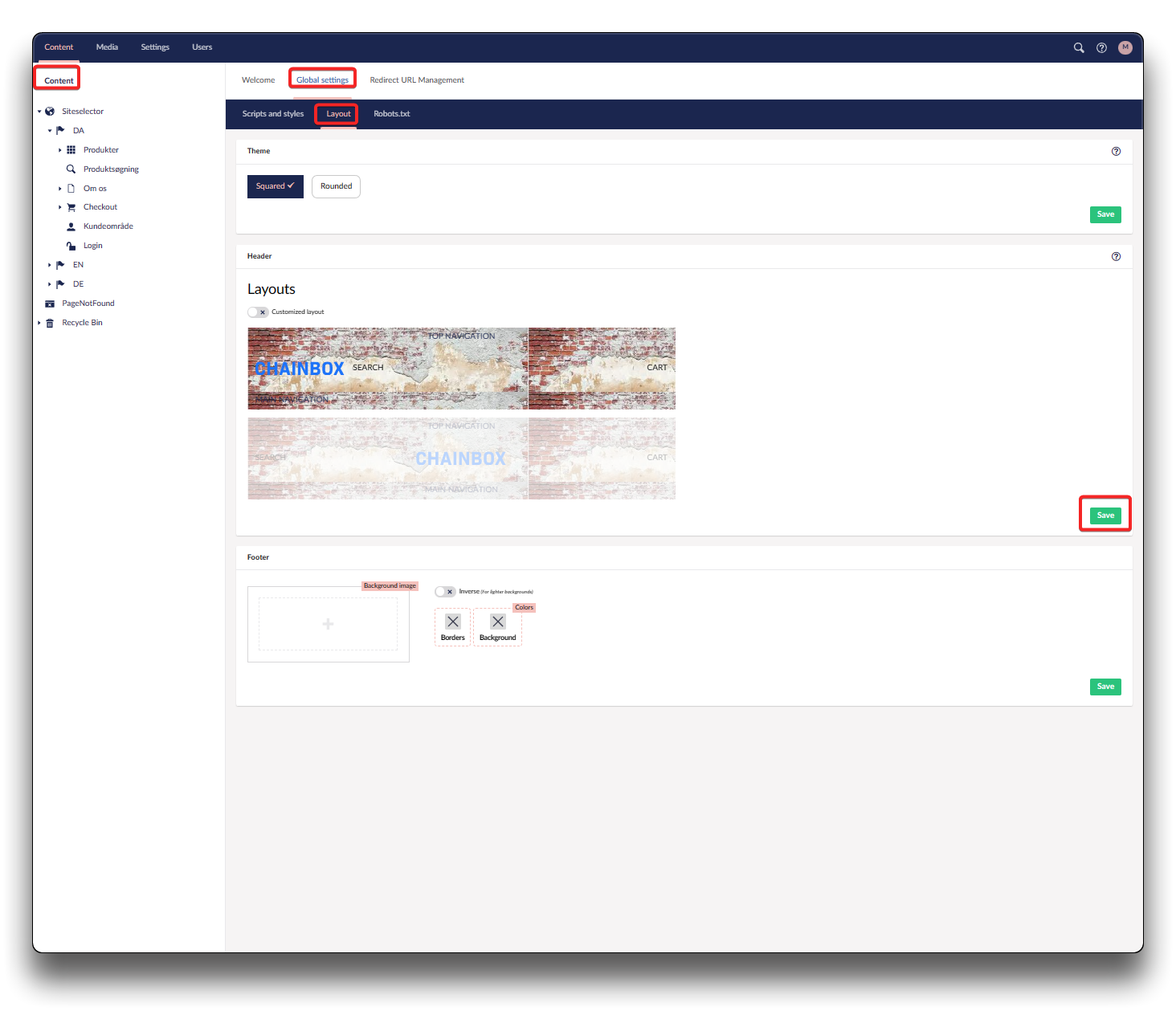Viewport: 1176px width, 1011px height.
Task: Add footer background image via plus area
Action: coord(328,624)
